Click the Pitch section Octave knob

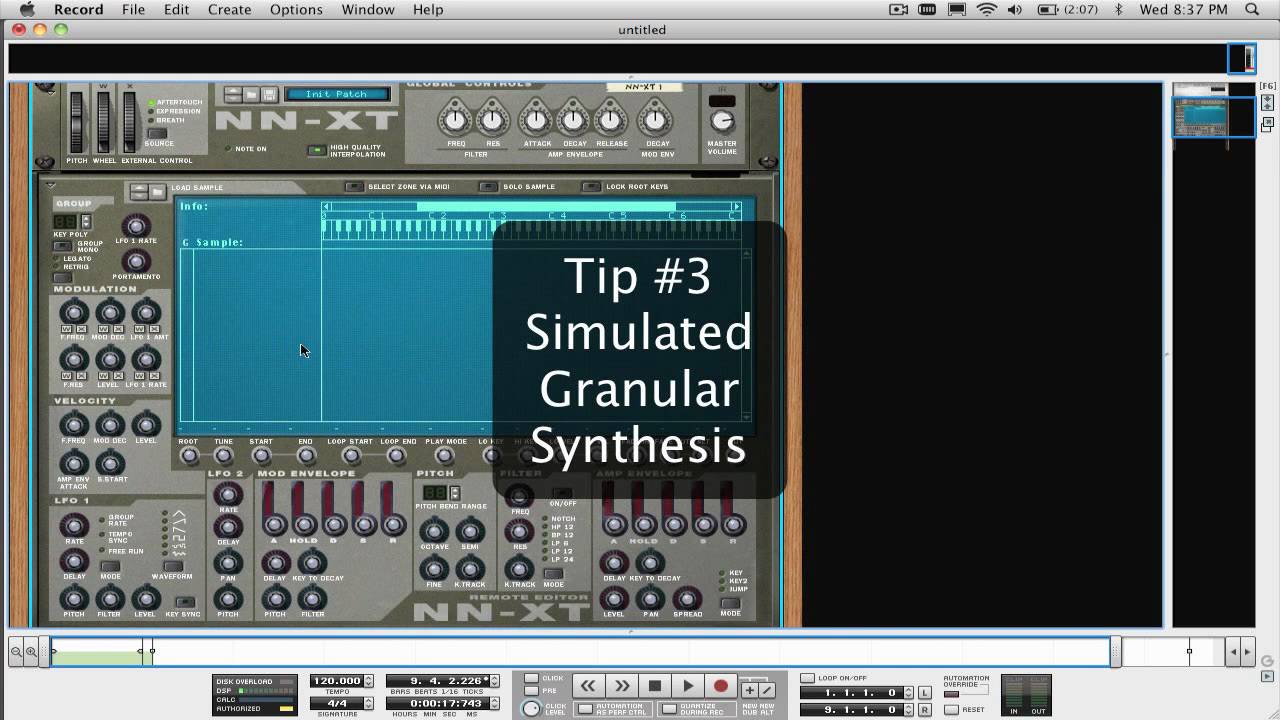[x=433, y=530]
